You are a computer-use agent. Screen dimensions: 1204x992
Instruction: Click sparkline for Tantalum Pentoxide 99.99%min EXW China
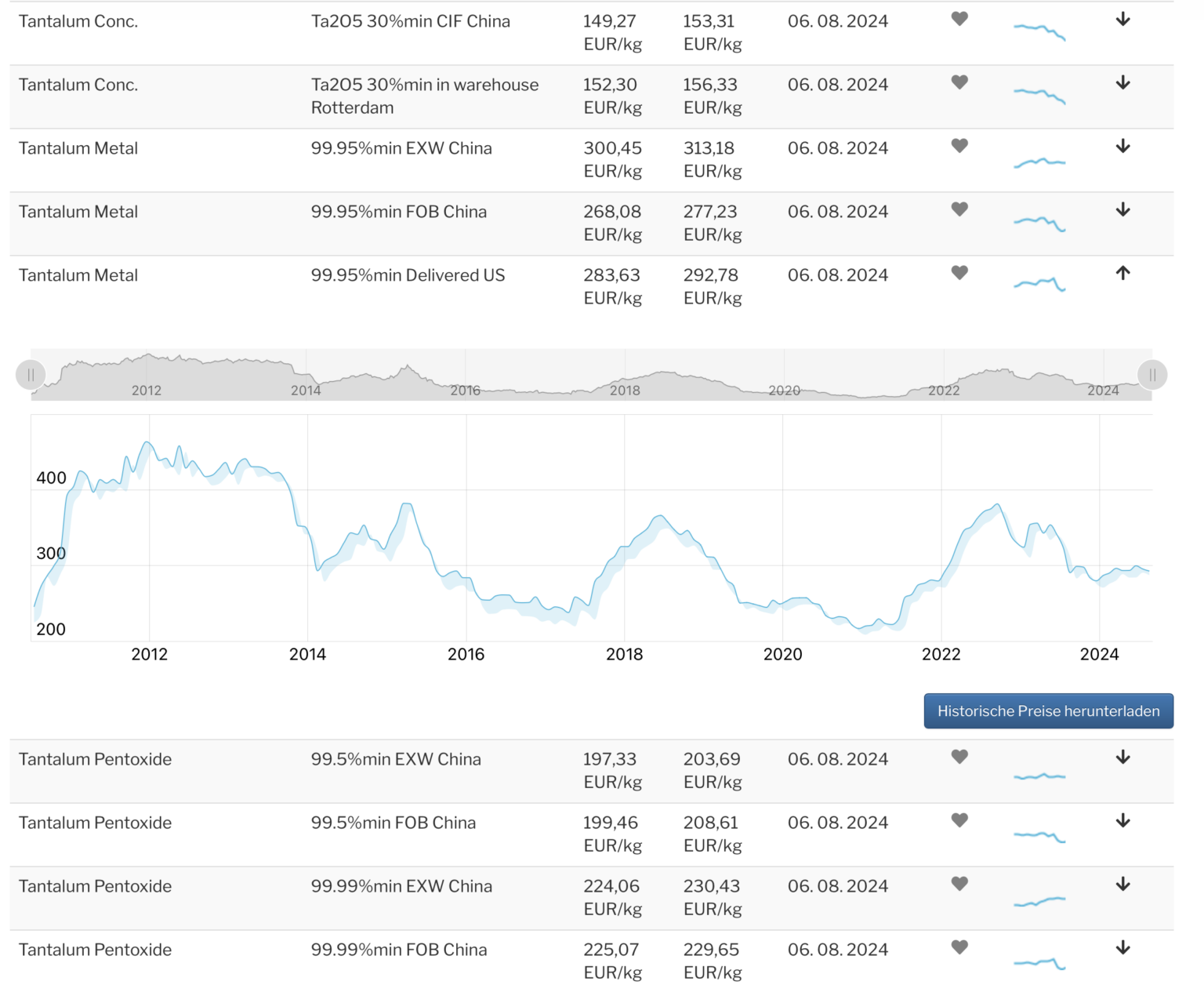point(1039,901)
